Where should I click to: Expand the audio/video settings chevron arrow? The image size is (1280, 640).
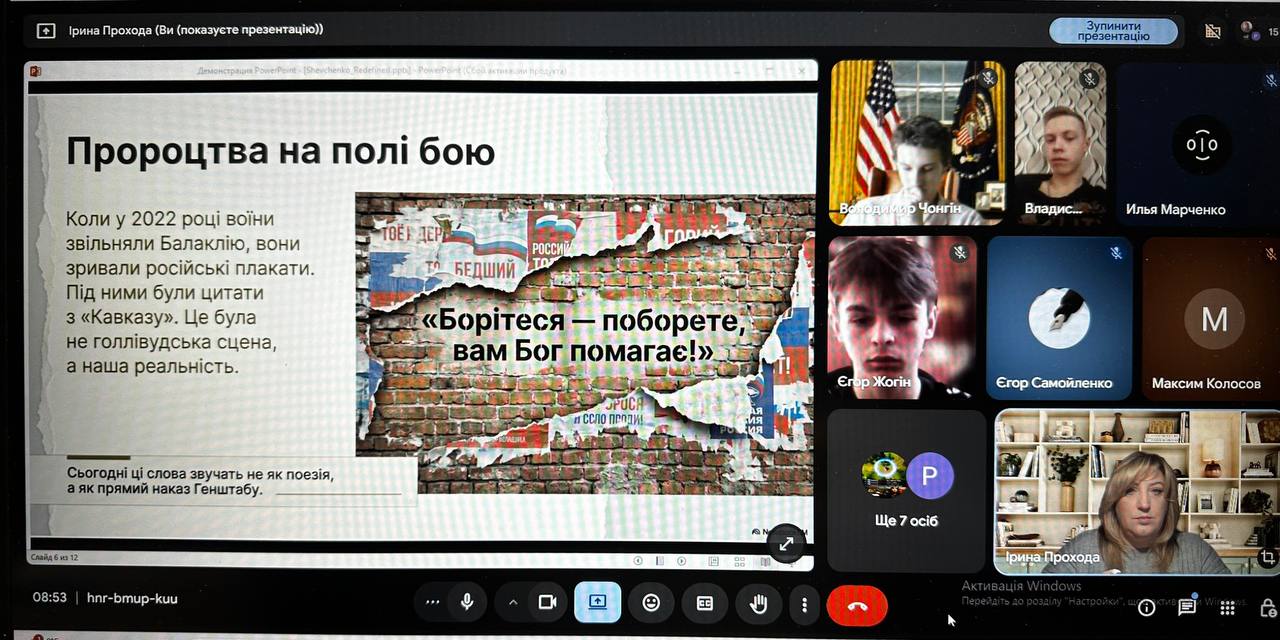[513, 602]
